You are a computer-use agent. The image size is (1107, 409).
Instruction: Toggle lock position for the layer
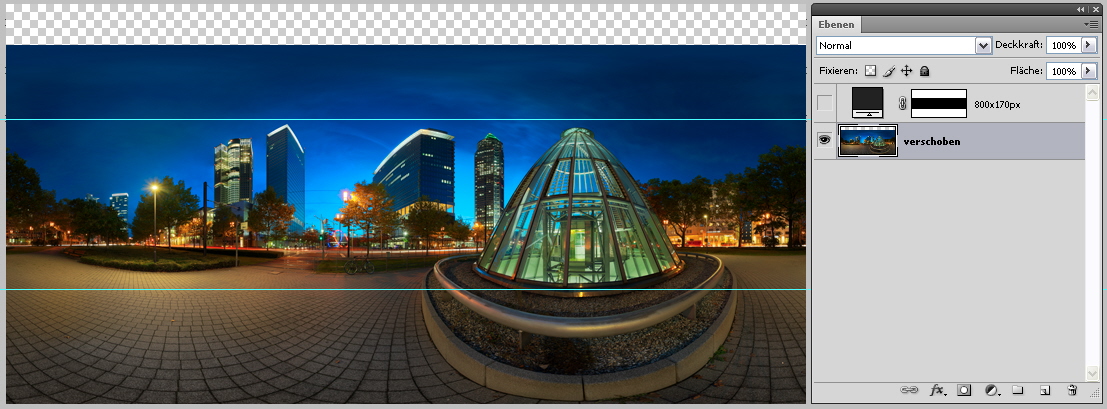906,71
